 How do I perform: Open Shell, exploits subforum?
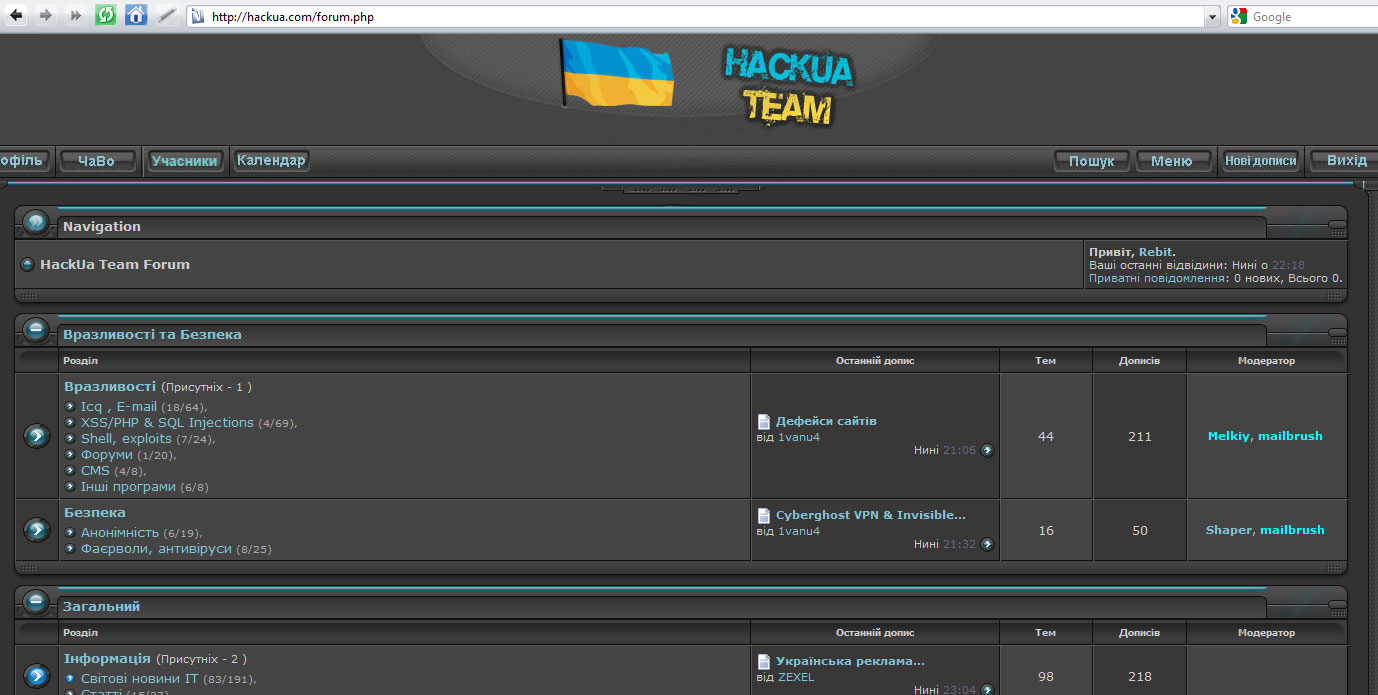pos(126,438)
